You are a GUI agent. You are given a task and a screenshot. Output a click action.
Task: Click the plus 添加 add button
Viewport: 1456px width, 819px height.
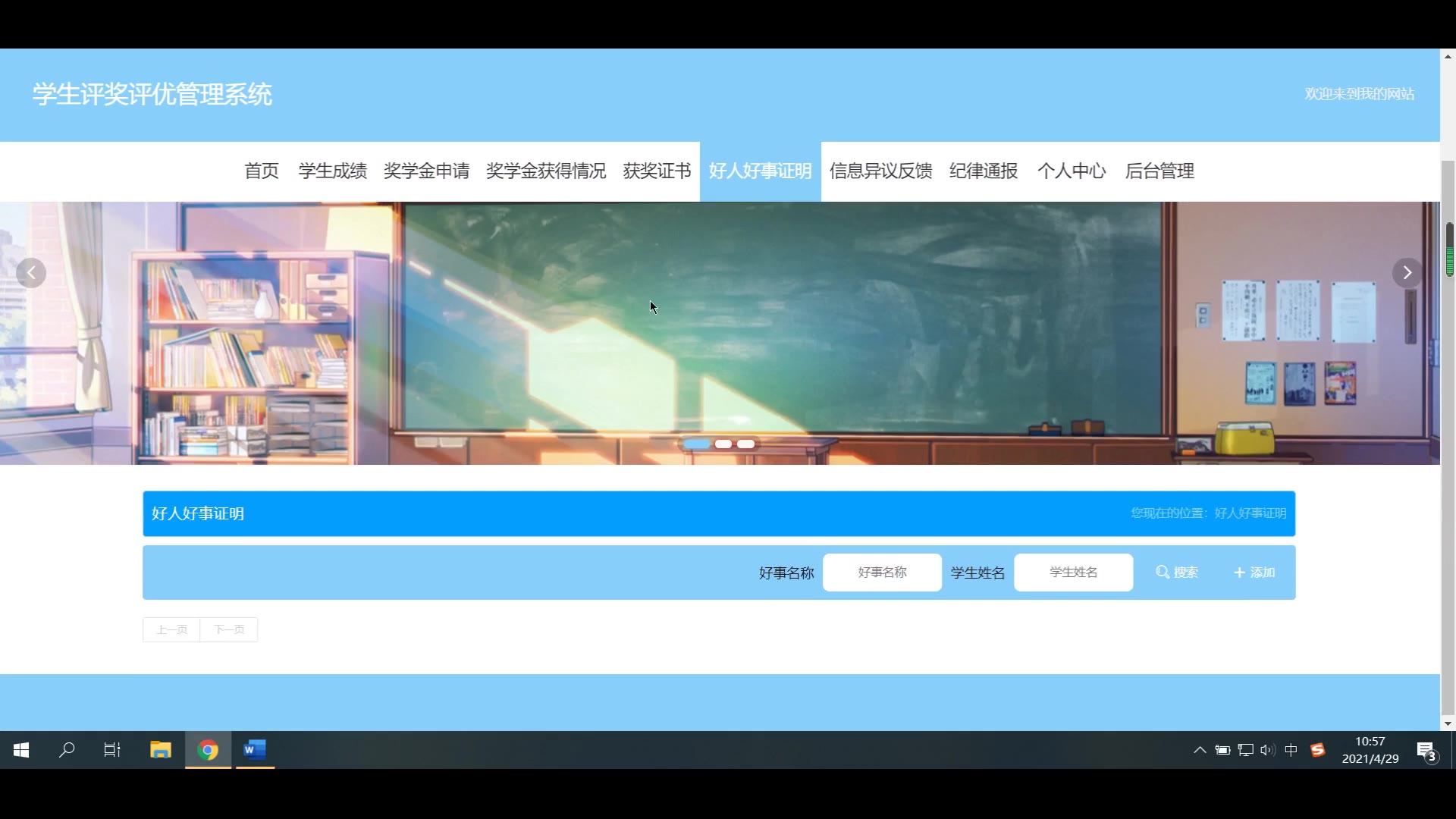pyautogui.click(x=1254, y=573)
